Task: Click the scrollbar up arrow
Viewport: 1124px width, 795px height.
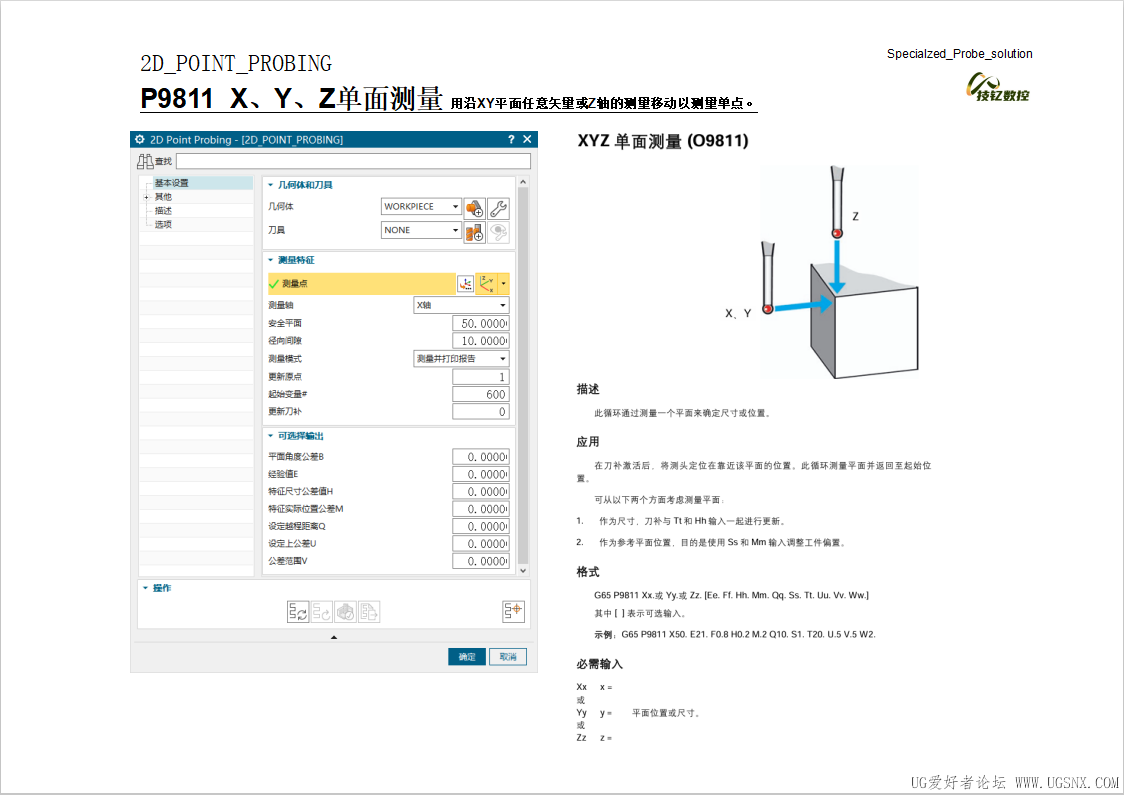Action: point(523,182)
